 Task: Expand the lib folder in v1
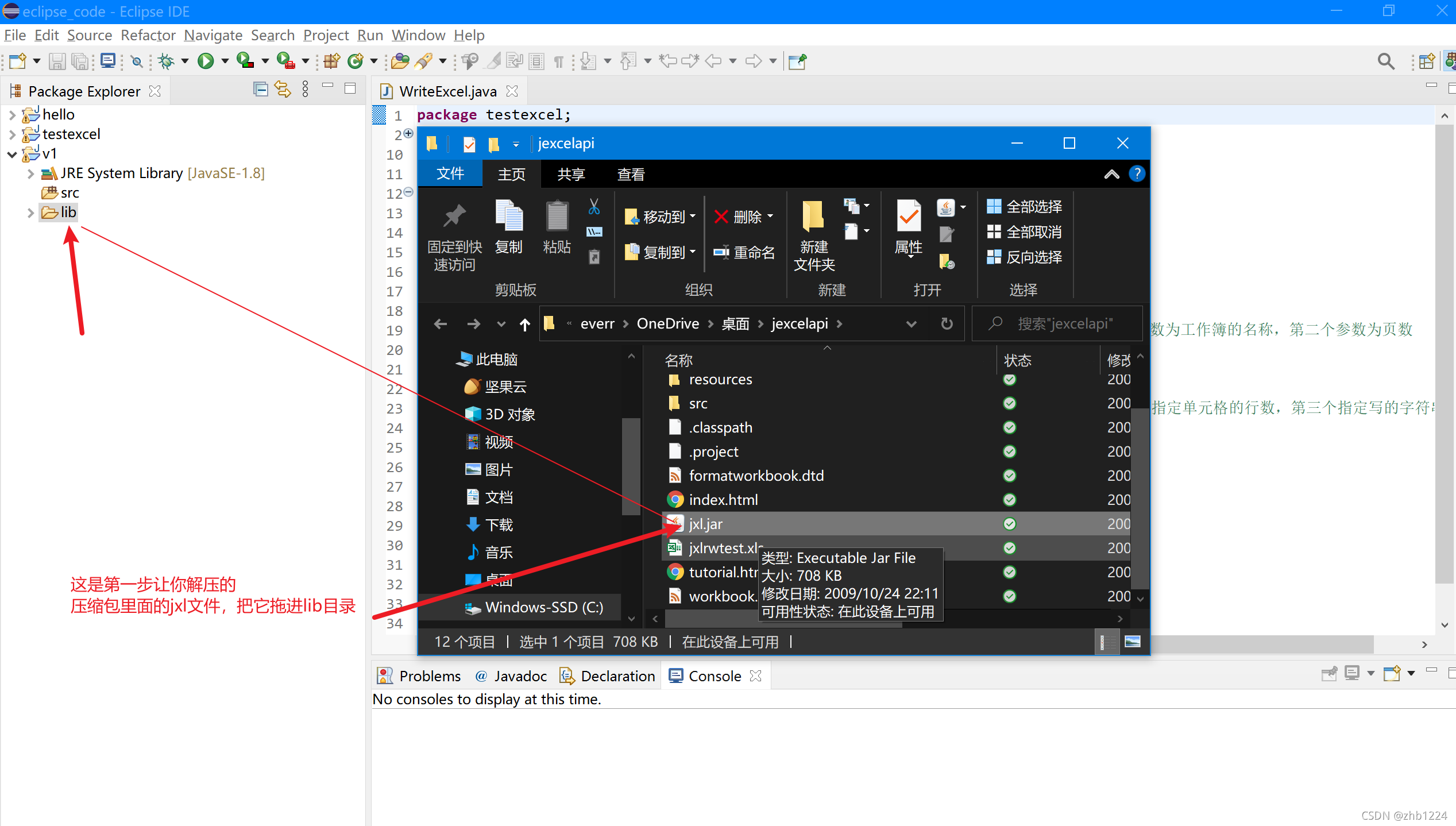point(30,213)
